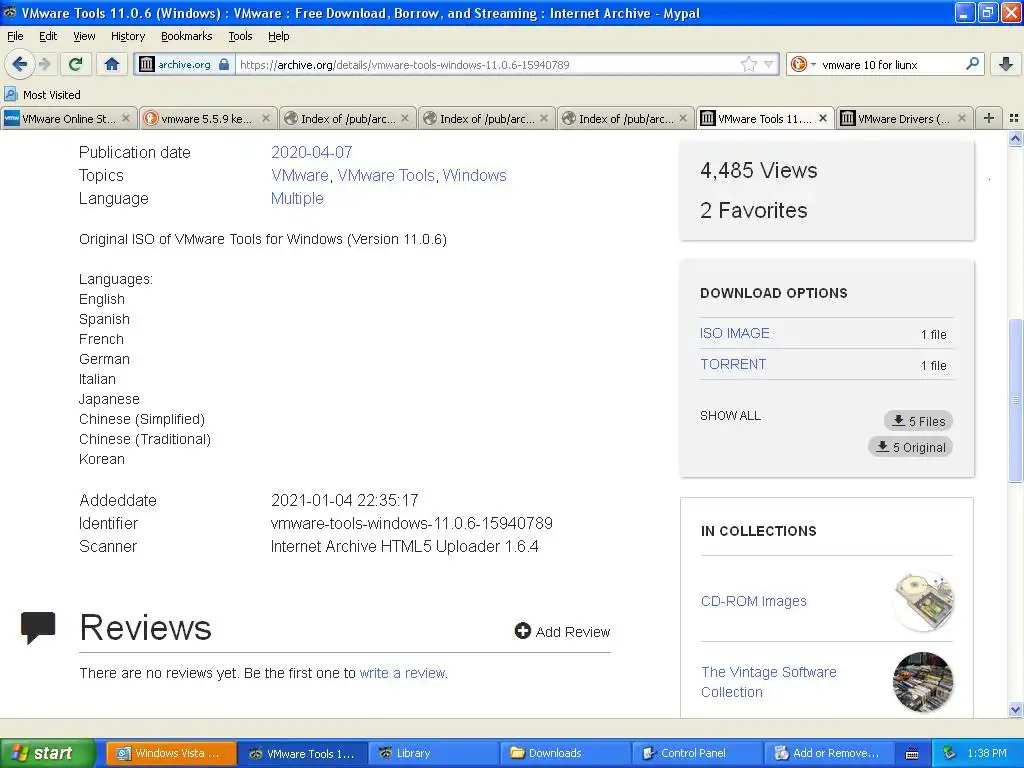Viewport: 1024px width, 768px height.
Task: Open the VMware Tools topic link
Action: pos(386,175)
